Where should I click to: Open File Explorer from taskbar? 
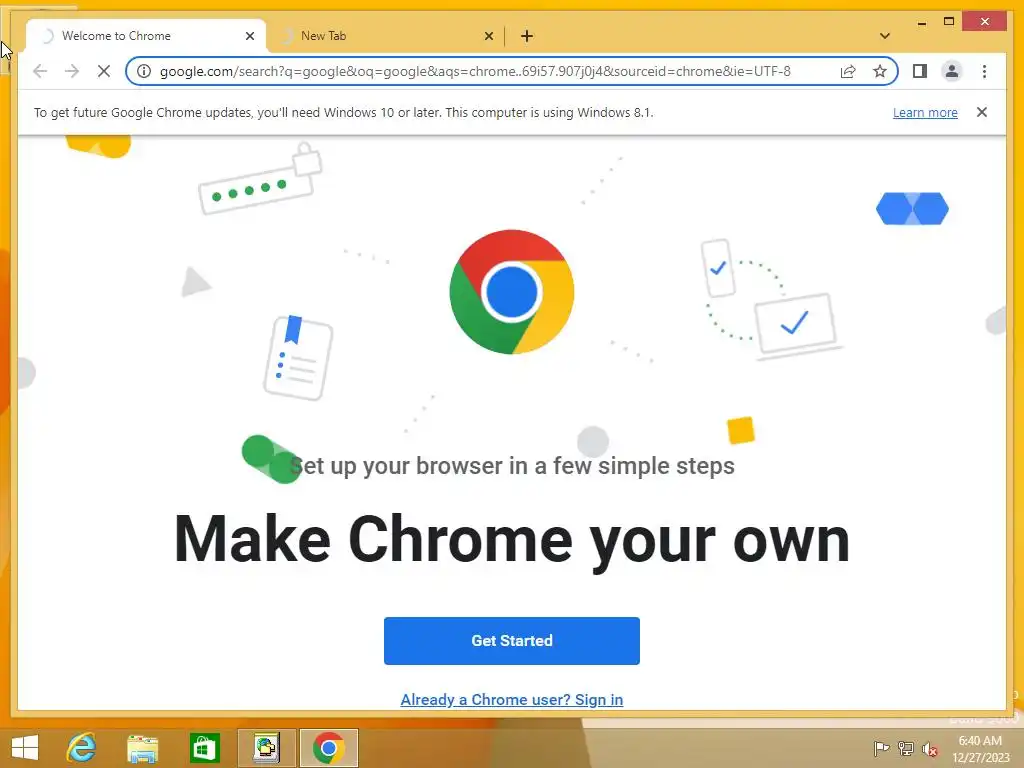(x=142, y=748)
